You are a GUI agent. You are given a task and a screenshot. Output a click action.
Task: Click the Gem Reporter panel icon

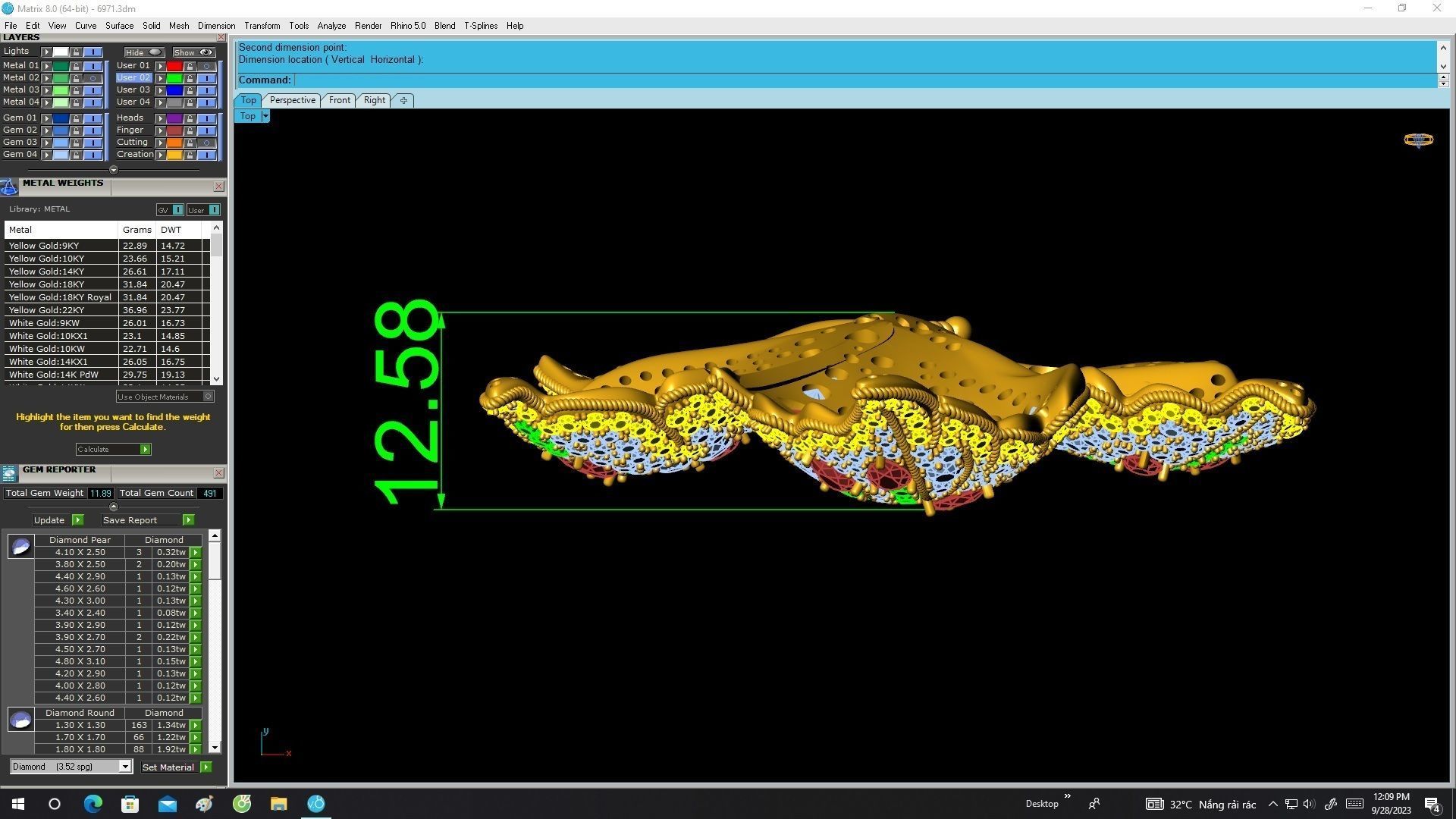[9, 473]
